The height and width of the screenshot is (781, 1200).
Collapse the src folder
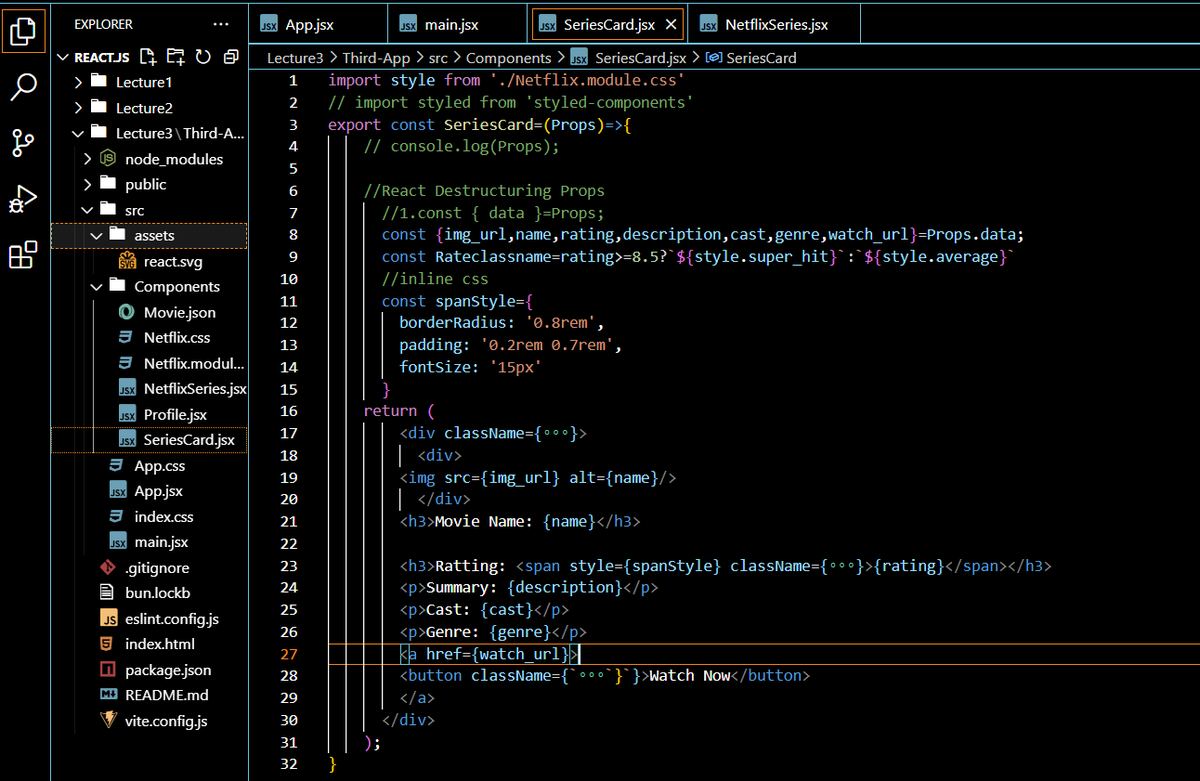point(135,210)
